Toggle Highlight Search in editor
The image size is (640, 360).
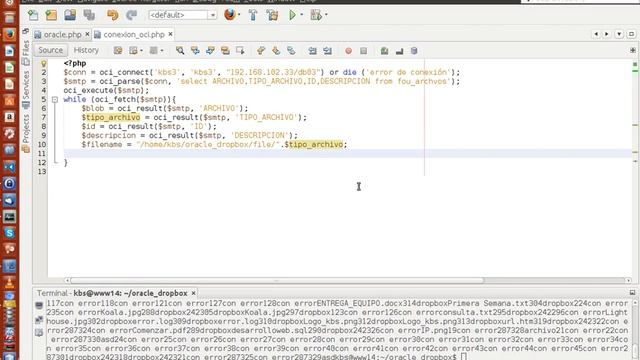[x=225, y=51]
